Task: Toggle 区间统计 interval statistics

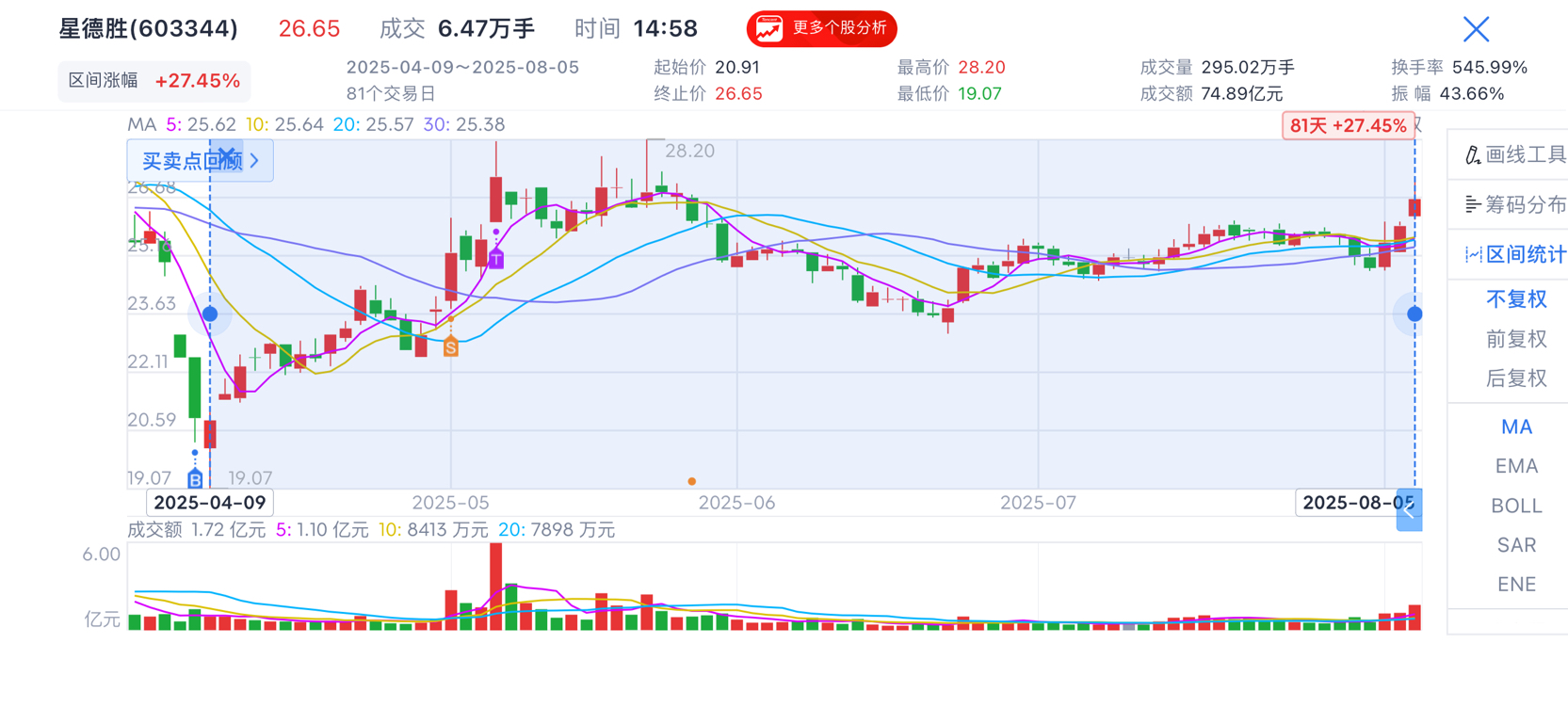Action: 1515,254
